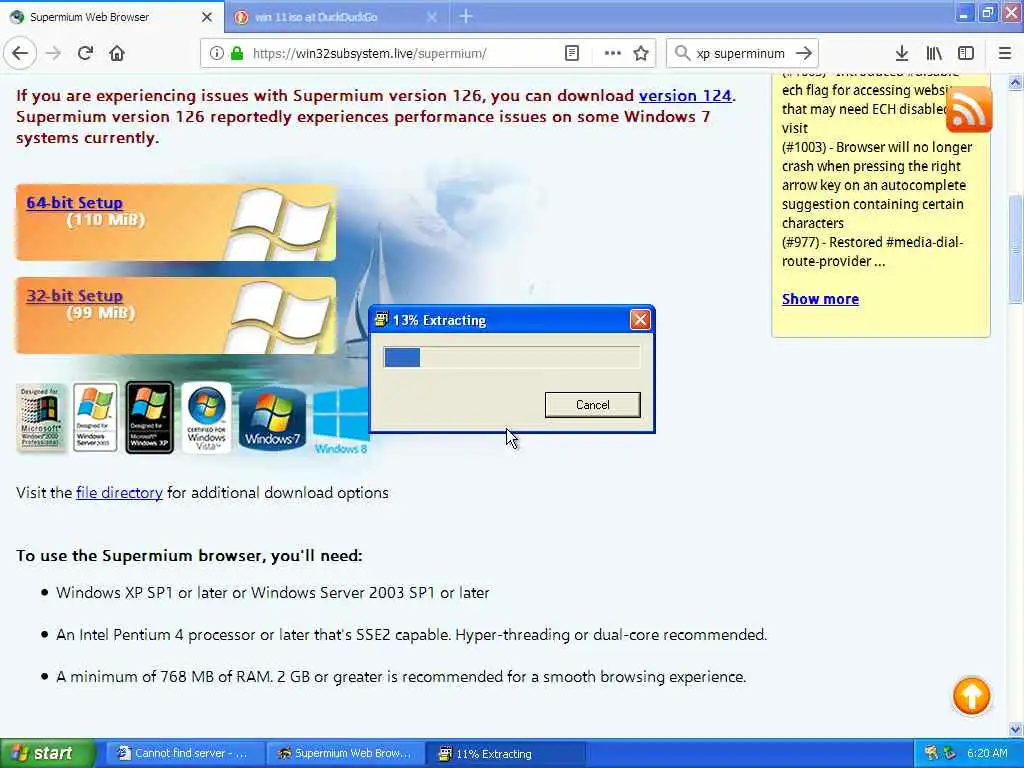Submit search with the arrow button

click(804, 54)
